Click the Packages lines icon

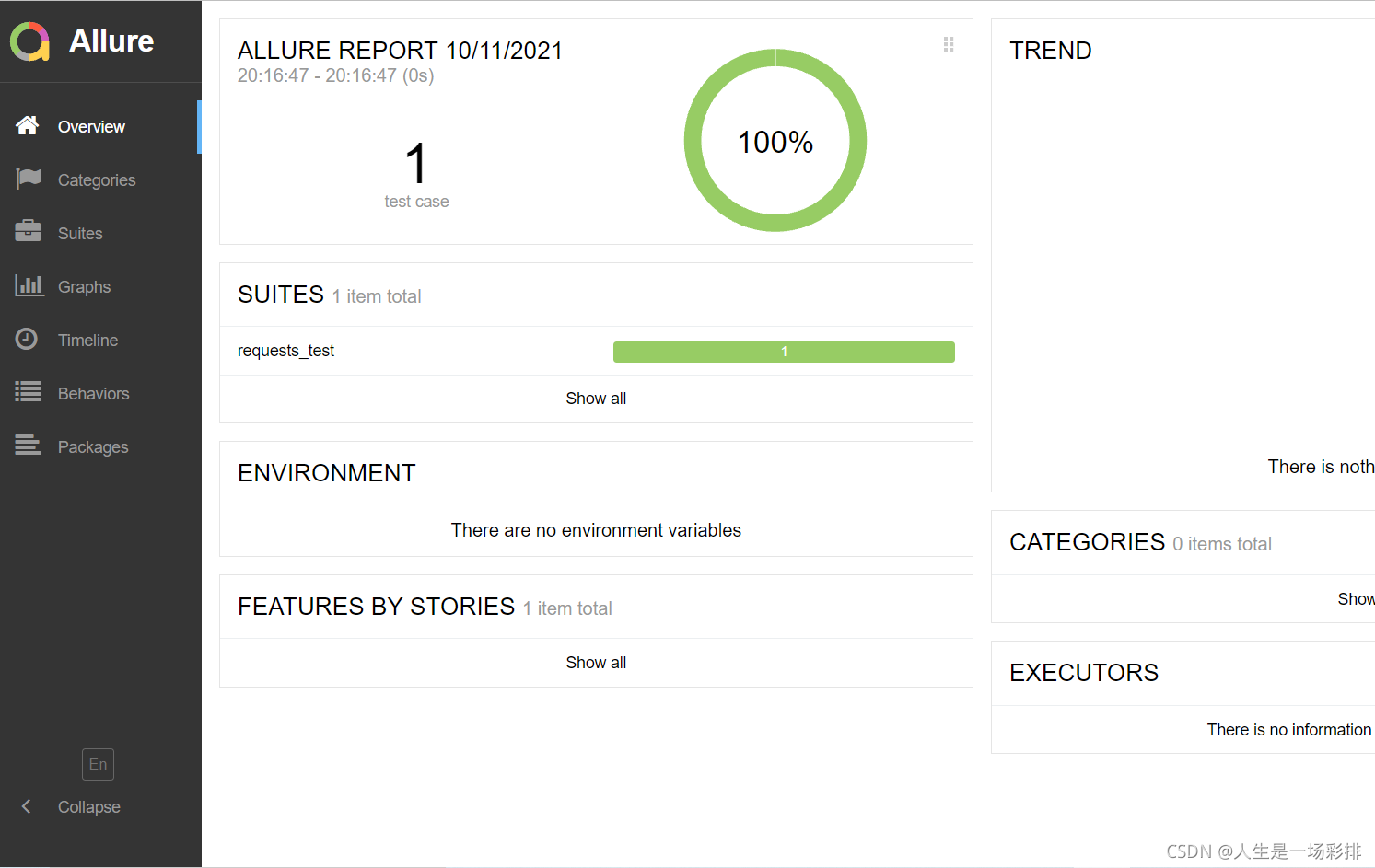29,446
